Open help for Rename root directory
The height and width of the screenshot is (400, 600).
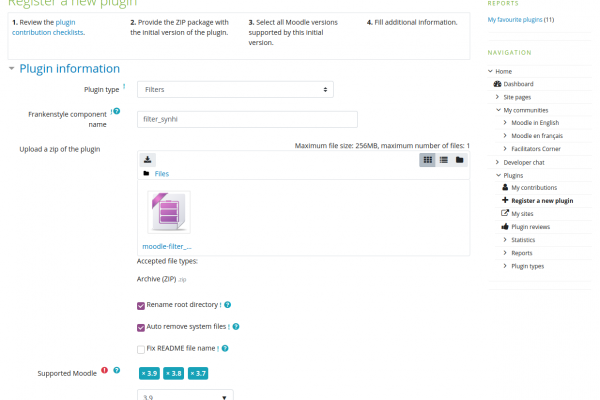[x=228, y=305]
